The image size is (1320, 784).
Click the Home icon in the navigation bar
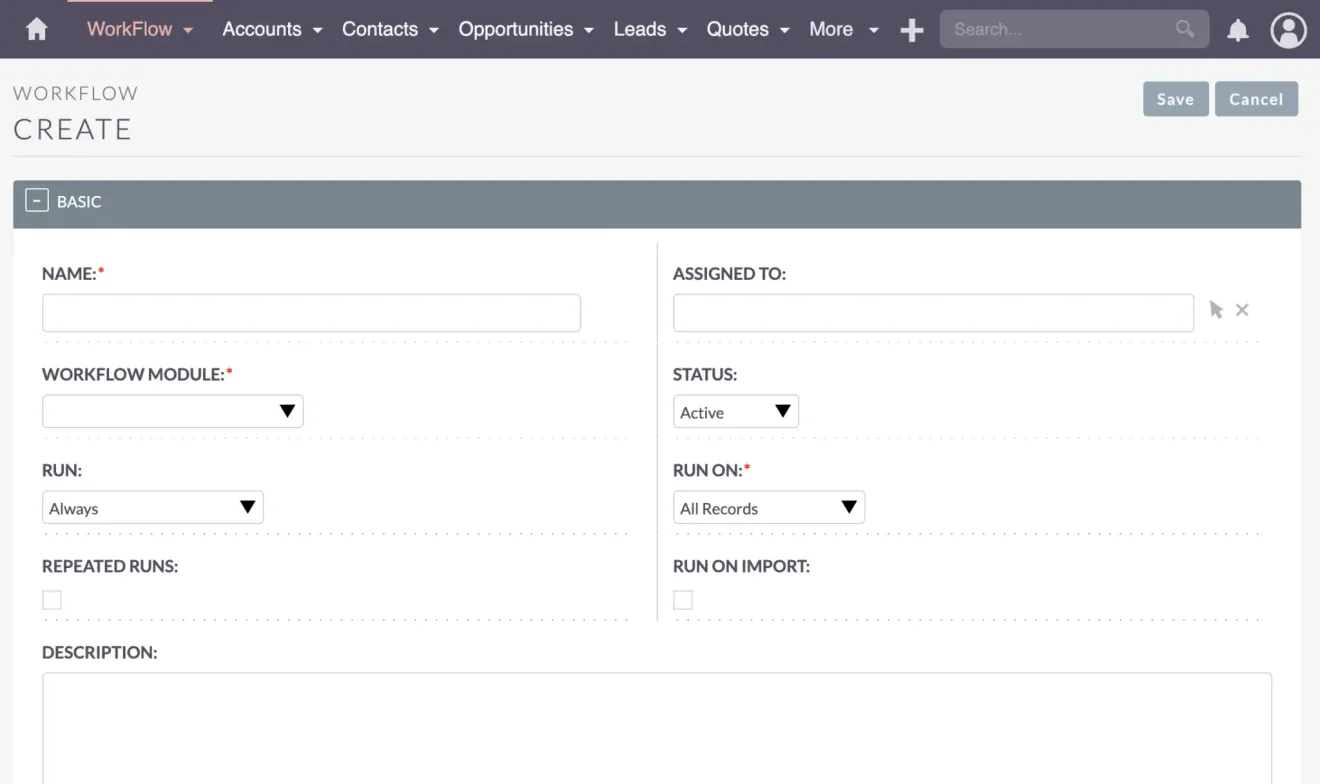click(36, 29)
